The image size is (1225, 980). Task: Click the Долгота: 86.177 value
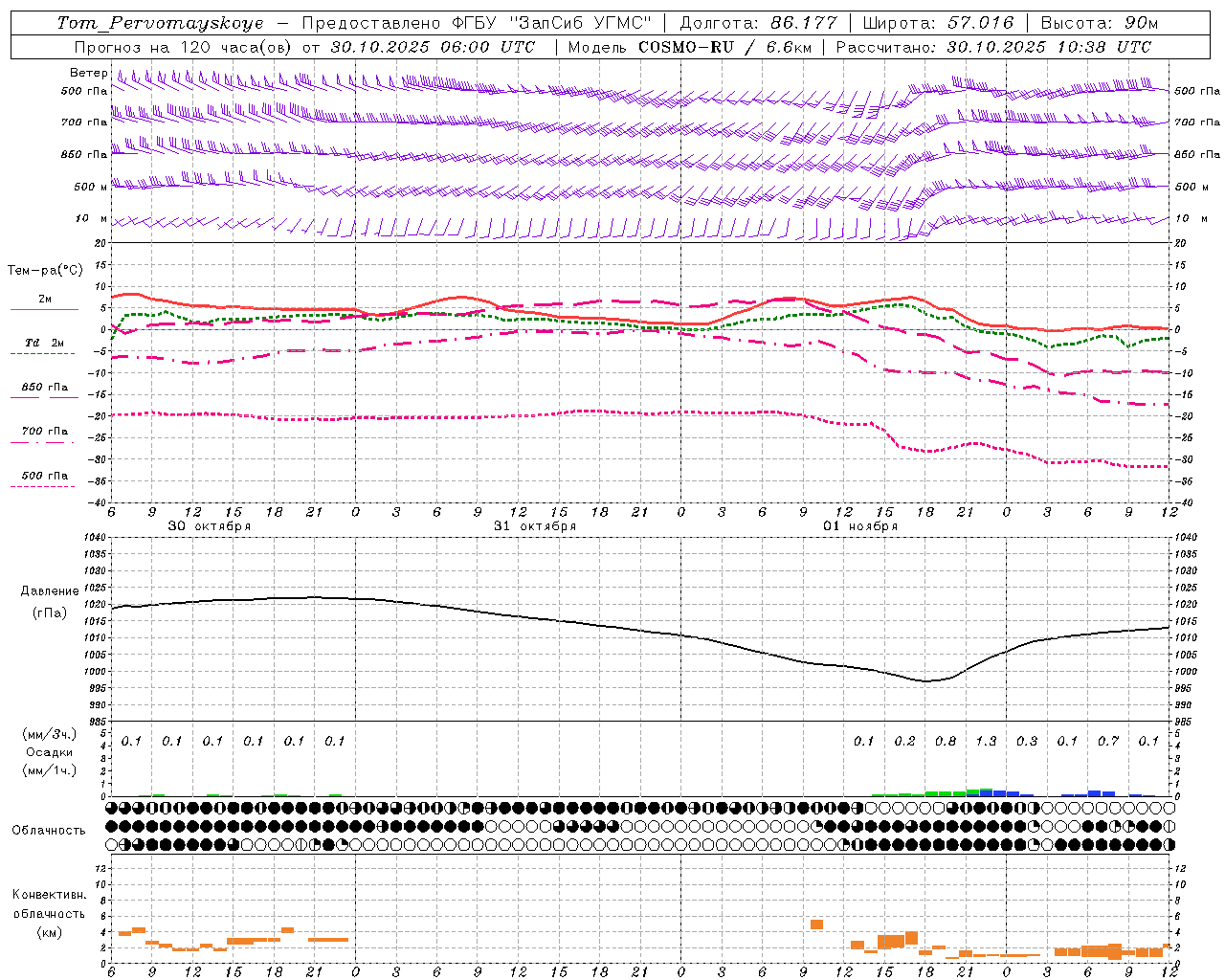pyautogui.click(x=758, y=23)
